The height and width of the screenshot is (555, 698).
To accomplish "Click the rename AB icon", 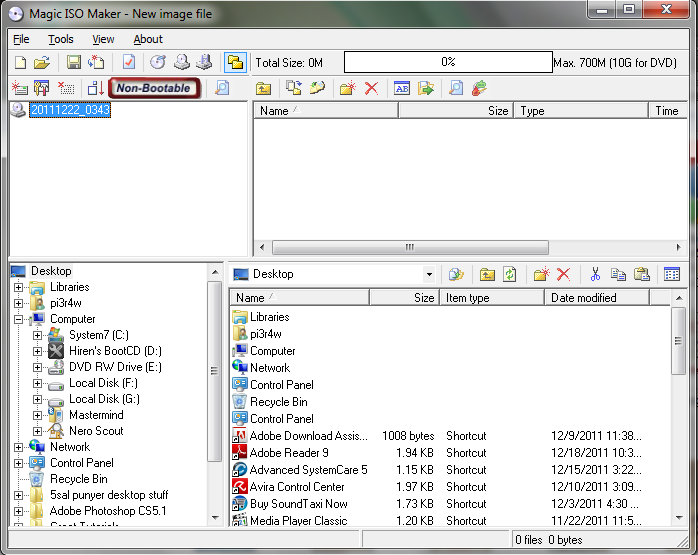I will click(402, 88).
